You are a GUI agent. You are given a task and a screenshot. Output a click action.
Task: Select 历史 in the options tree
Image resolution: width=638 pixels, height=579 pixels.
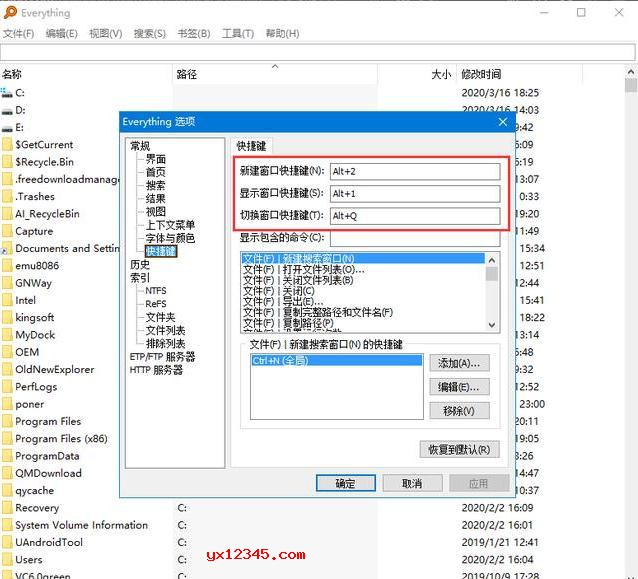[x=140, y=264]
